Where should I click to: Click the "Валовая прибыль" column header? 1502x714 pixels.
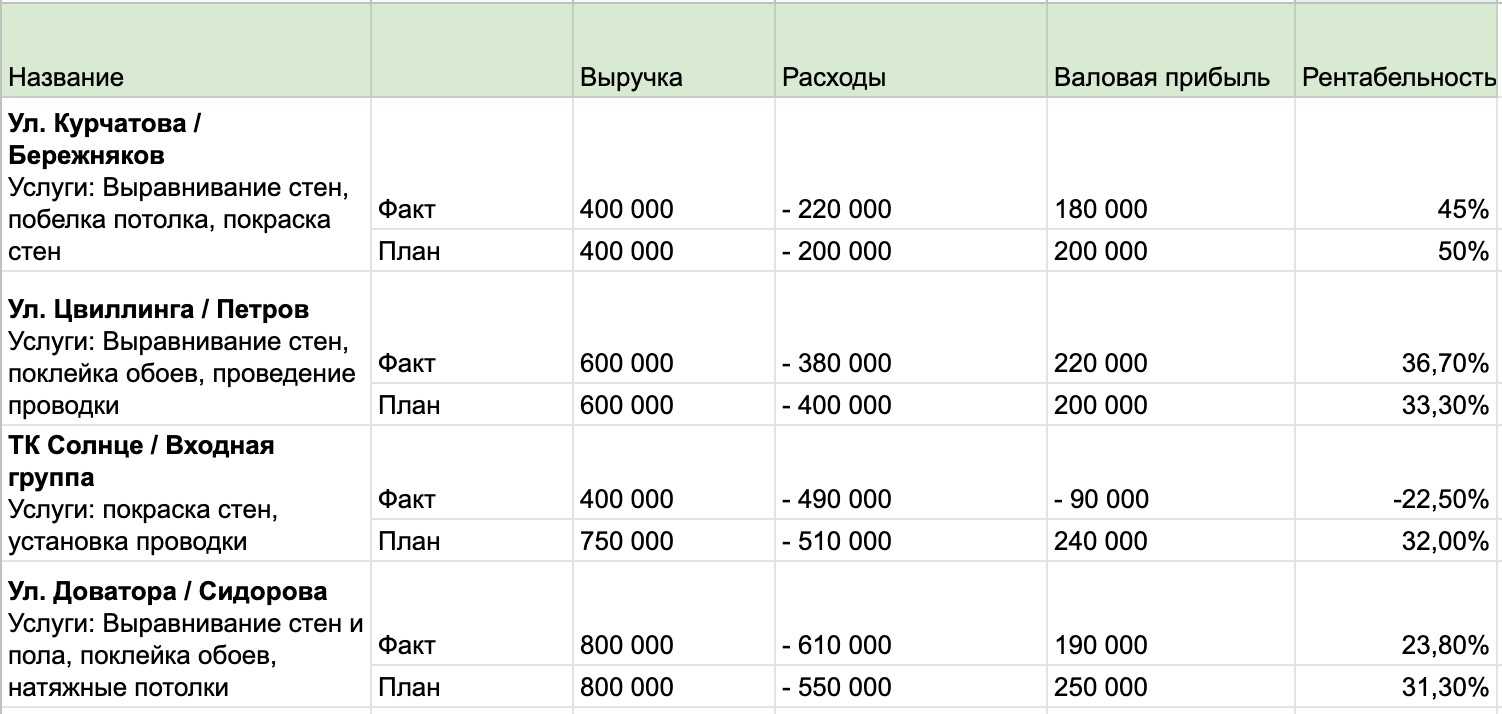pos(1162,78)
